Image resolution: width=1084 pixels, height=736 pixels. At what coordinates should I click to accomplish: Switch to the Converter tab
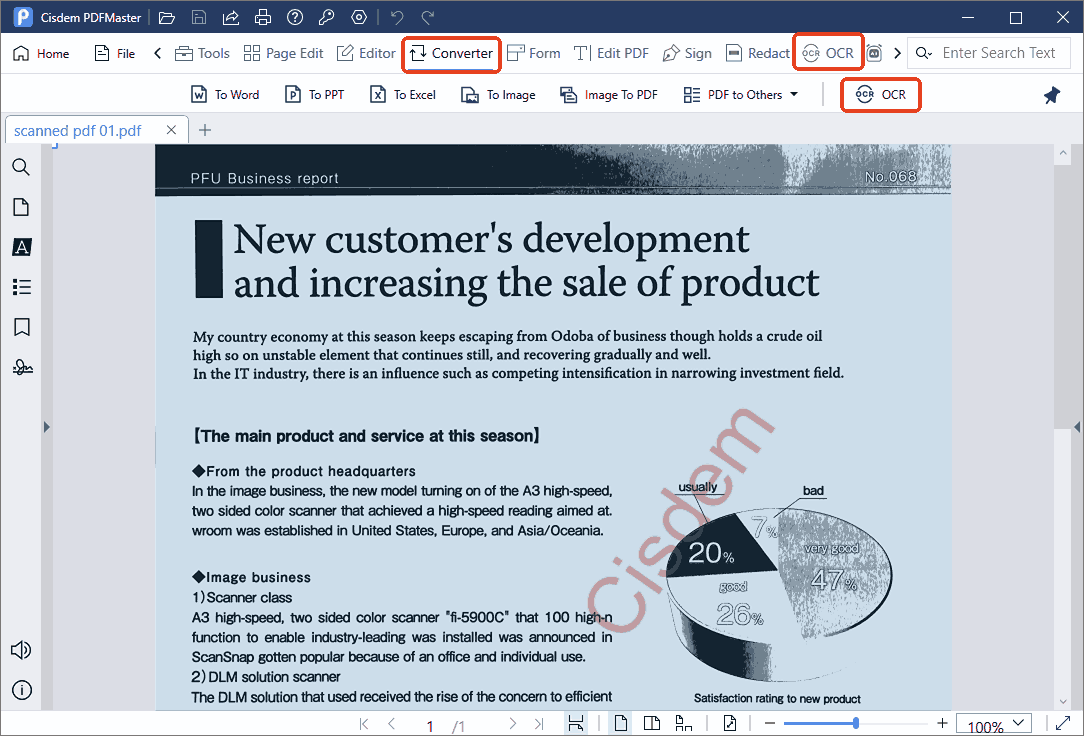[x=451, y=53]
